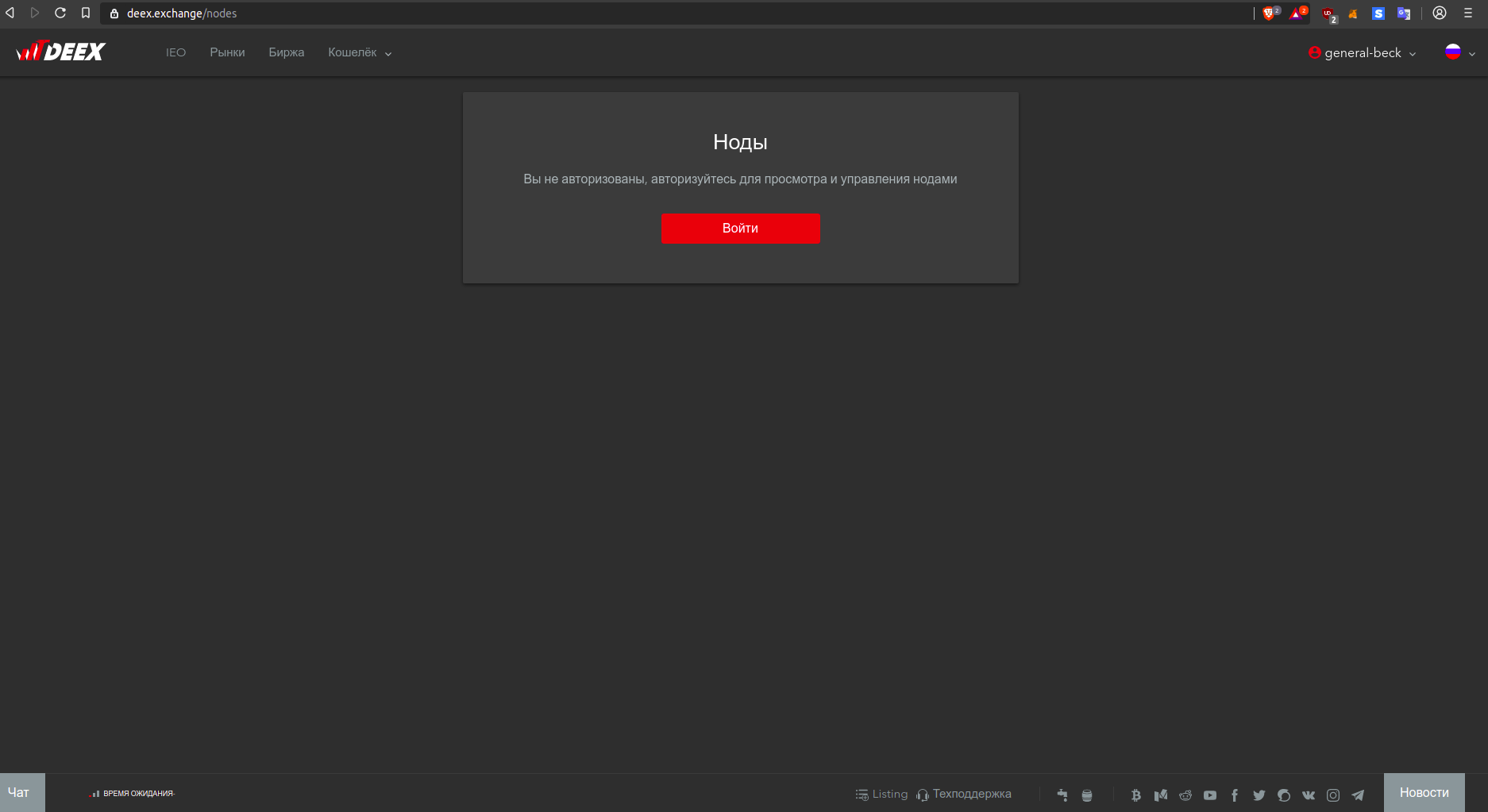Open the Facebook icon link
This screenshot has width=1488, height=812.
click(x=1235, y=795)
